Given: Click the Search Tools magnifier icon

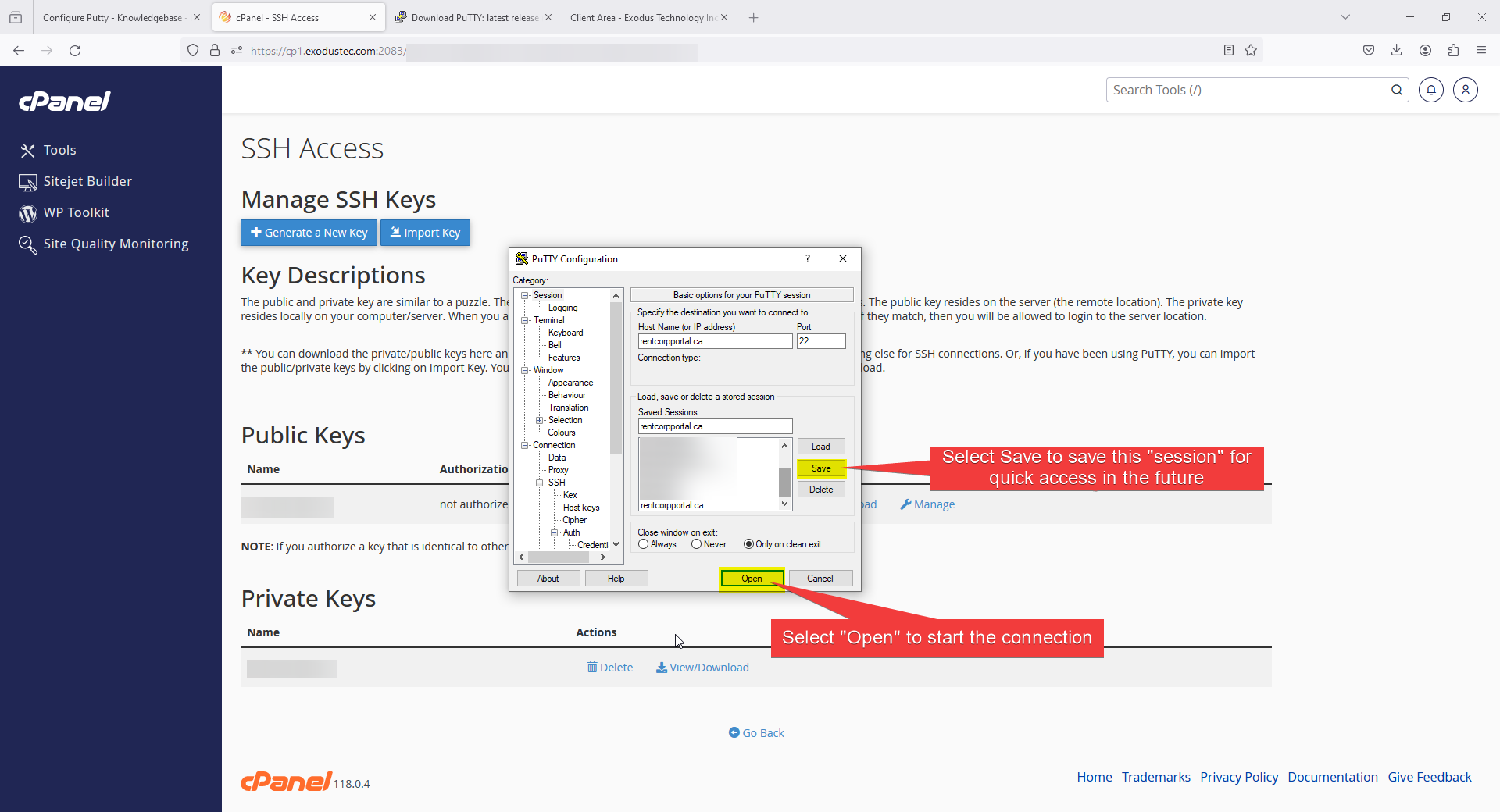Looking at the screenshot, I should [x=1396, y=91].
